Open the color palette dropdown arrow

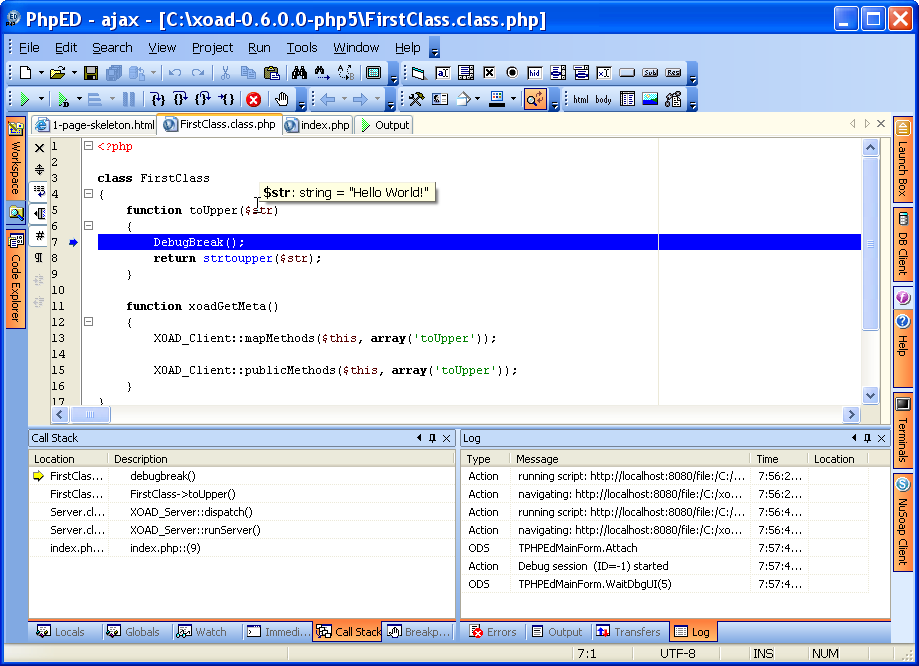pos(513,99)
